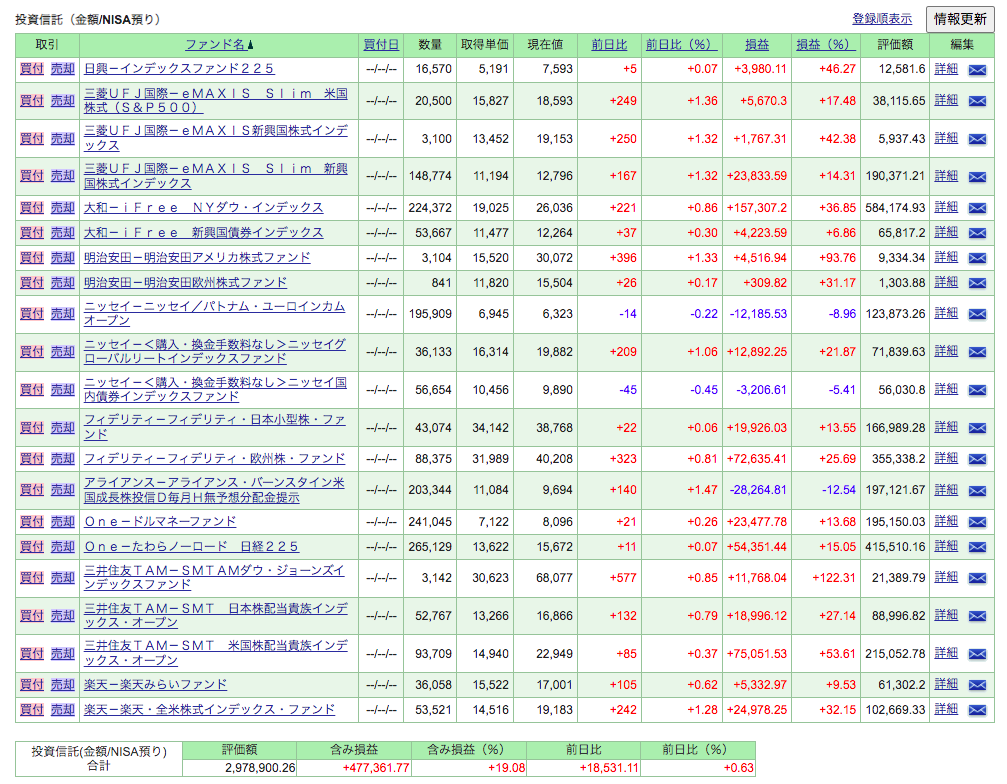
Task: Sort table by 買付日 header
Action: (x=381, y=44)
